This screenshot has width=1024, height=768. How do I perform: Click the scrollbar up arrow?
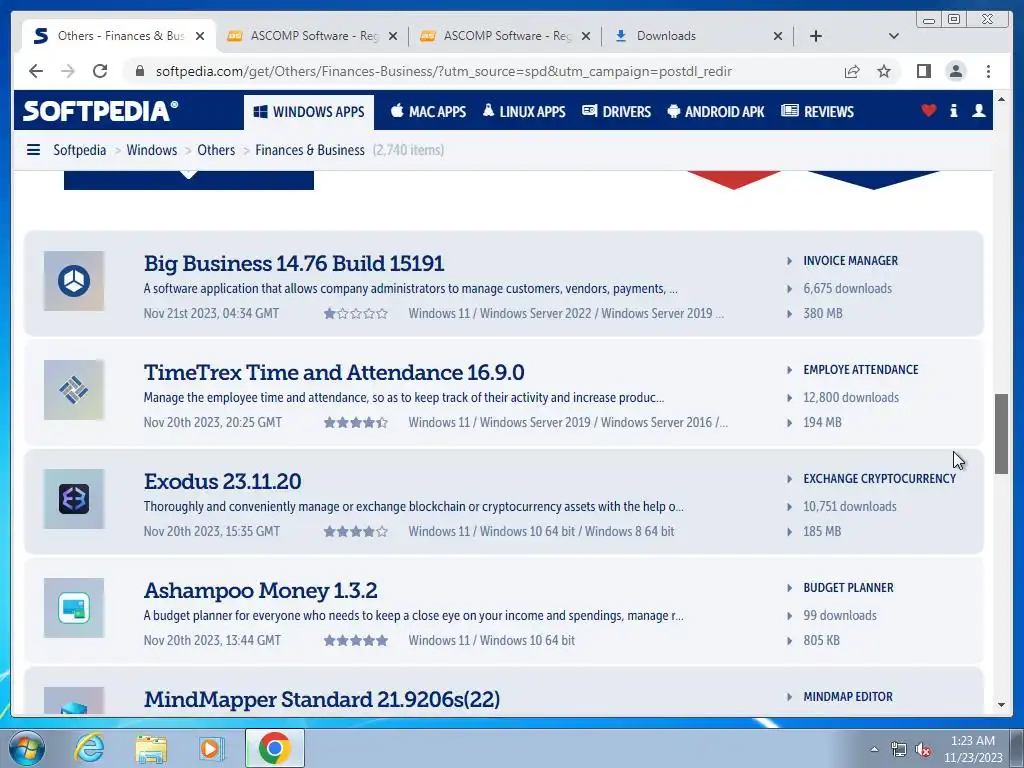(1001, 99)
